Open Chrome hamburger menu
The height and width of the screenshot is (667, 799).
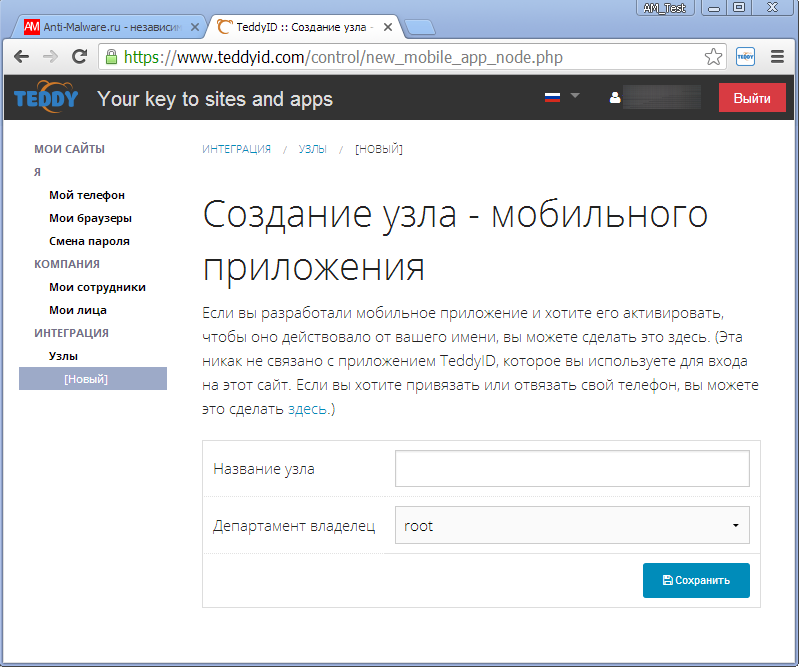pos(777,57)
